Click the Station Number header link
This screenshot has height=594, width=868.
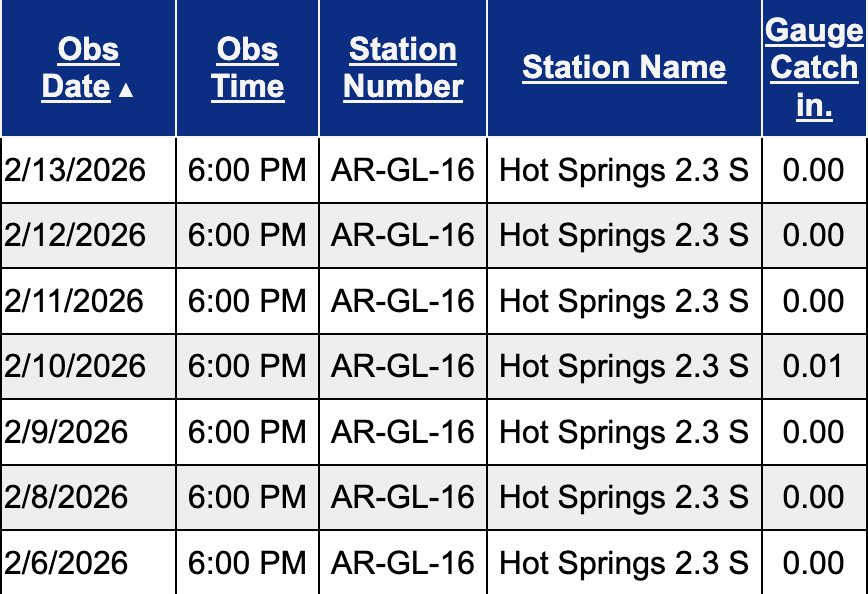pos(403,68)
